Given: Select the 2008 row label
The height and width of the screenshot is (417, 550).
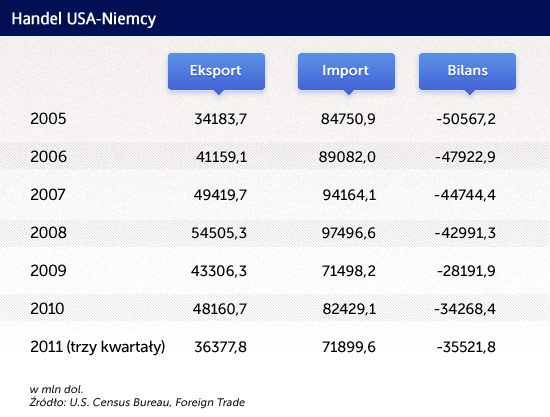Looking at the screenshot, I should [x=48, y=233].
